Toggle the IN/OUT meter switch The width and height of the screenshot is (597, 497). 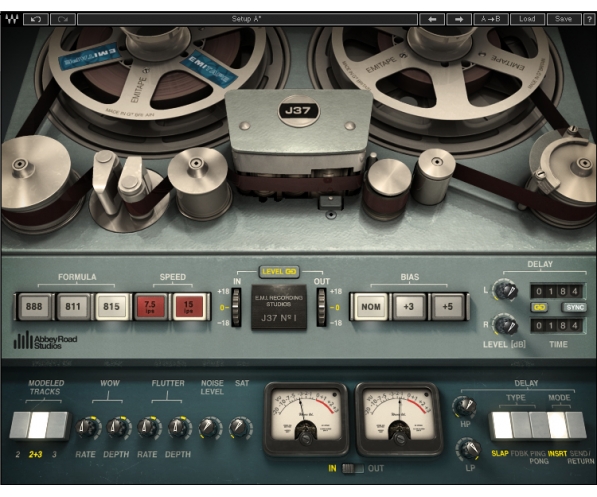[x=353, y=468]
